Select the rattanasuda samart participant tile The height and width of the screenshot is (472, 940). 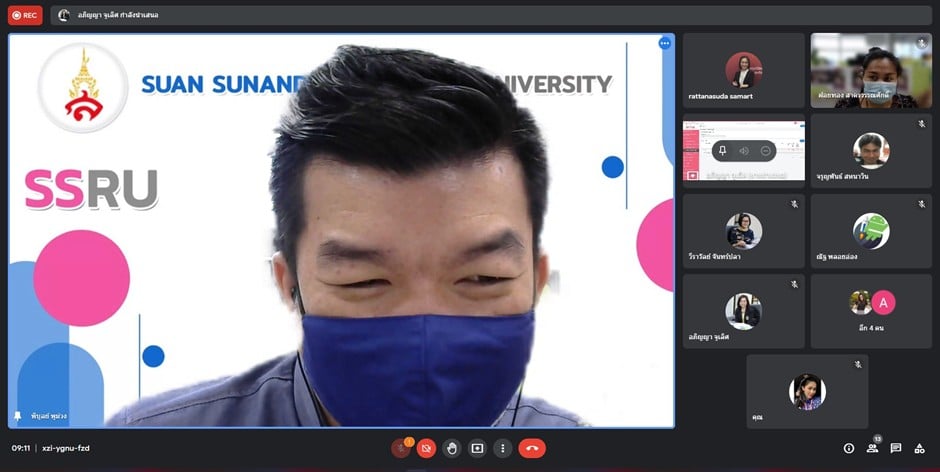point(743,70)
